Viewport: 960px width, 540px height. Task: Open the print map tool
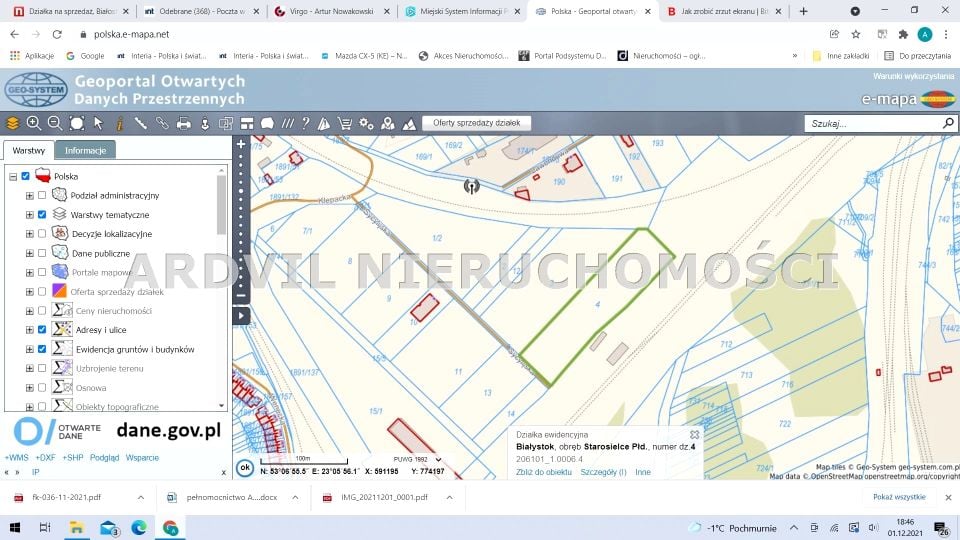pos(183,123)
